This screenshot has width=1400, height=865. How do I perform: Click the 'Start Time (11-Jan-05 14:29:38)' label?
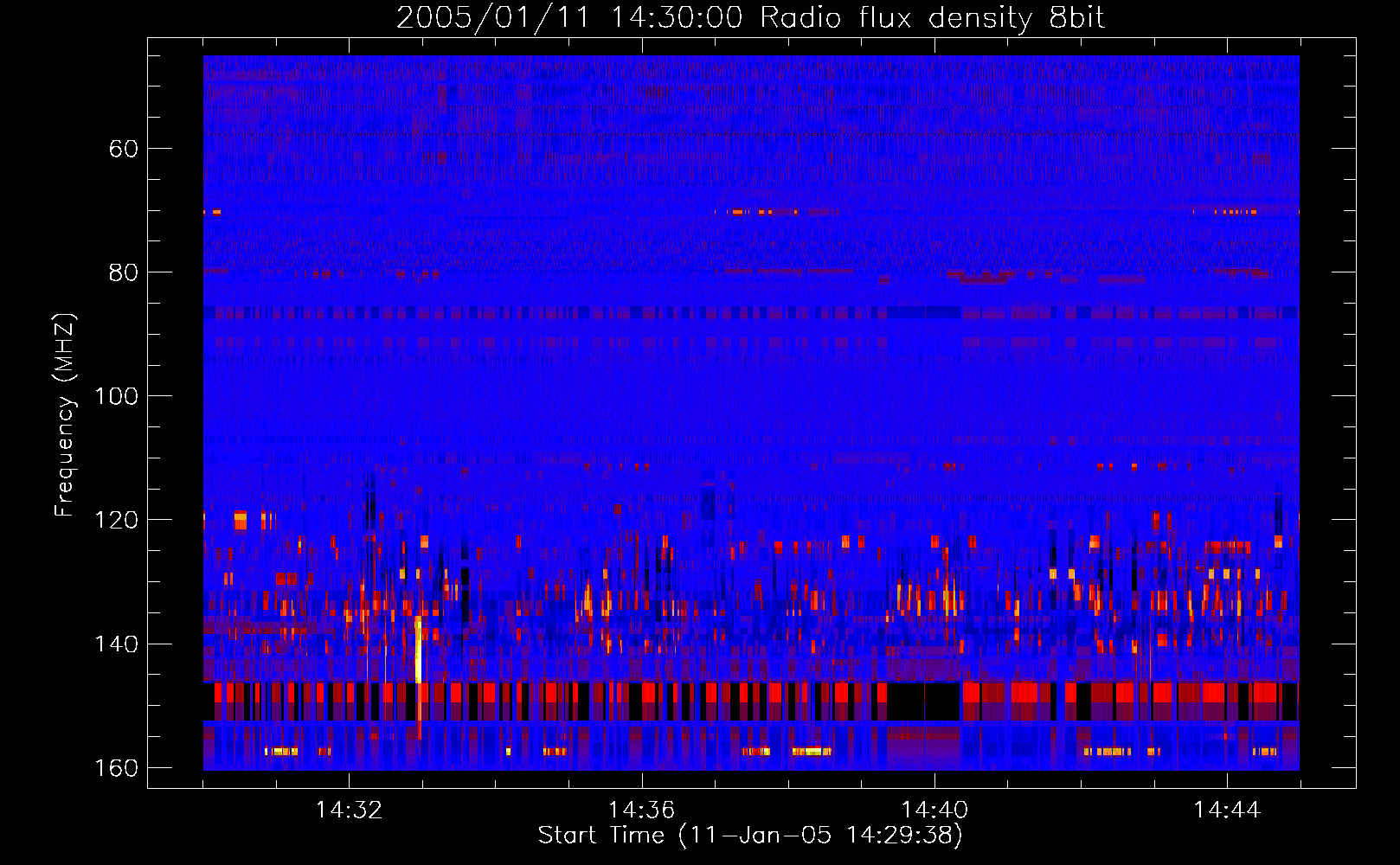click(x=750, y=836)
